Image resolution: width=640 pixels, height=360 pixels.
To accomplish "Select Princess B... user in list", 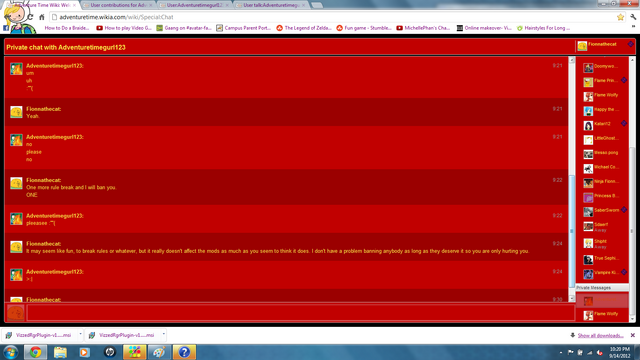I will point(601,197).
